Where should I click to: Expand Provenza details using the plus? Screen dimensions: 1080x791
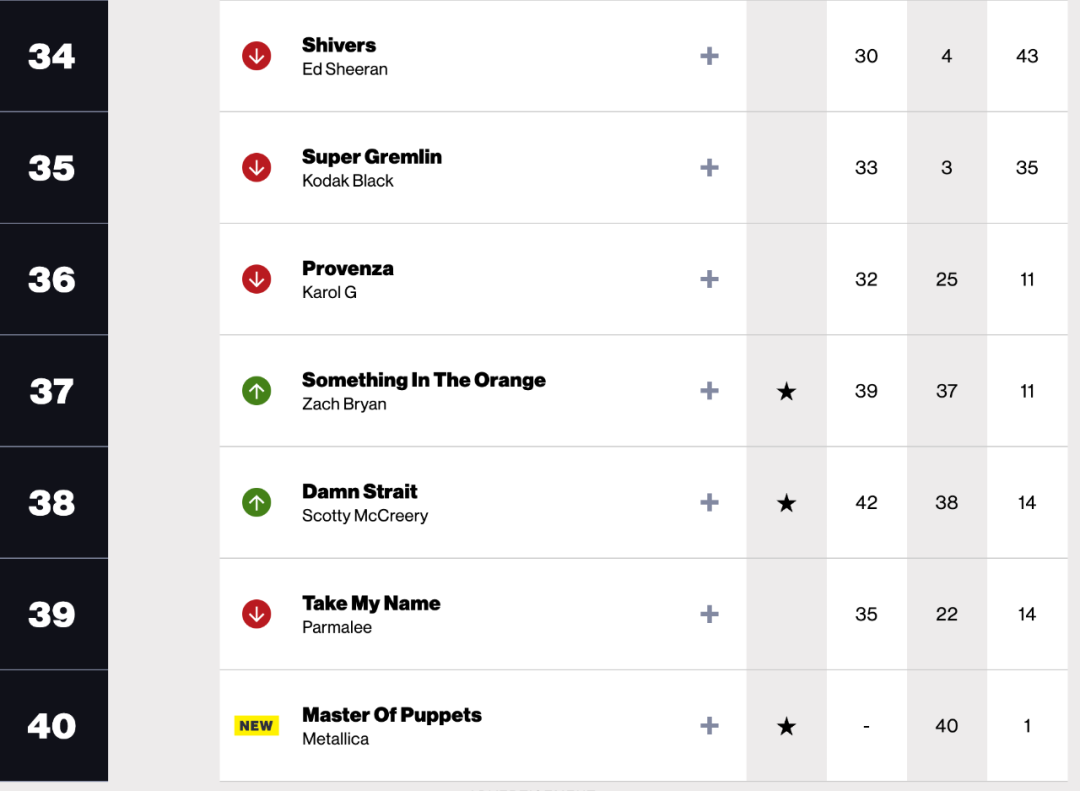click(x=709, y=279)
